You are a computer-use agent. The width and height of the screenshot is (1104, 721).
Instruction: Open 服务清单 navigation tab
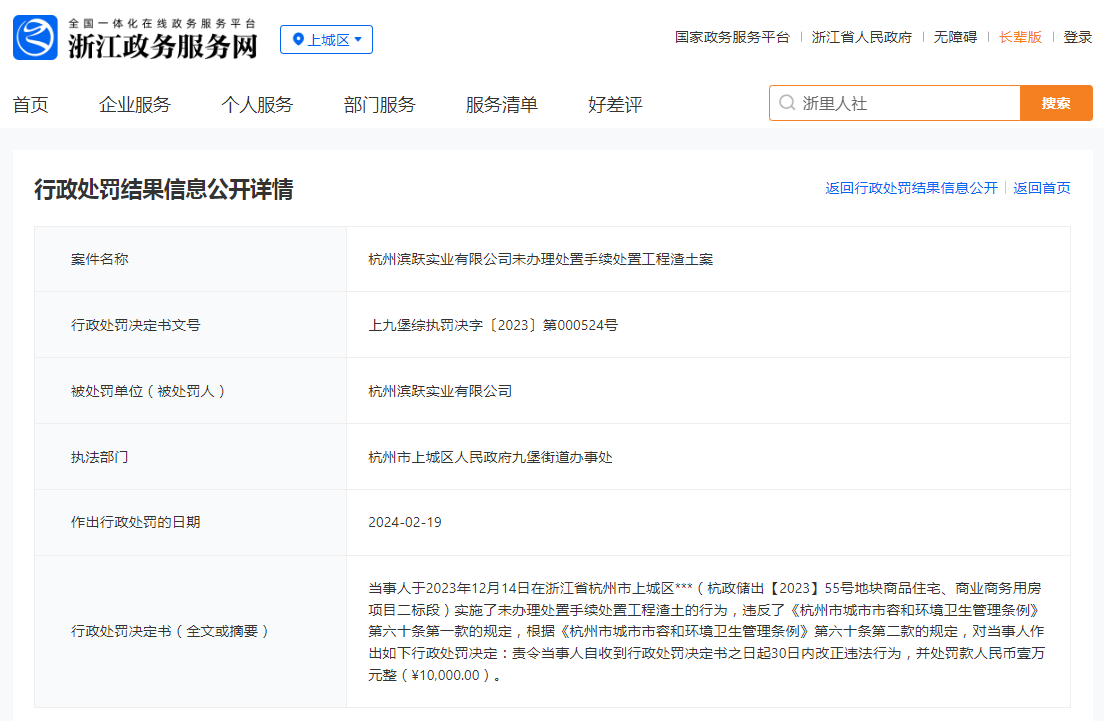click(x=501, y=105)
